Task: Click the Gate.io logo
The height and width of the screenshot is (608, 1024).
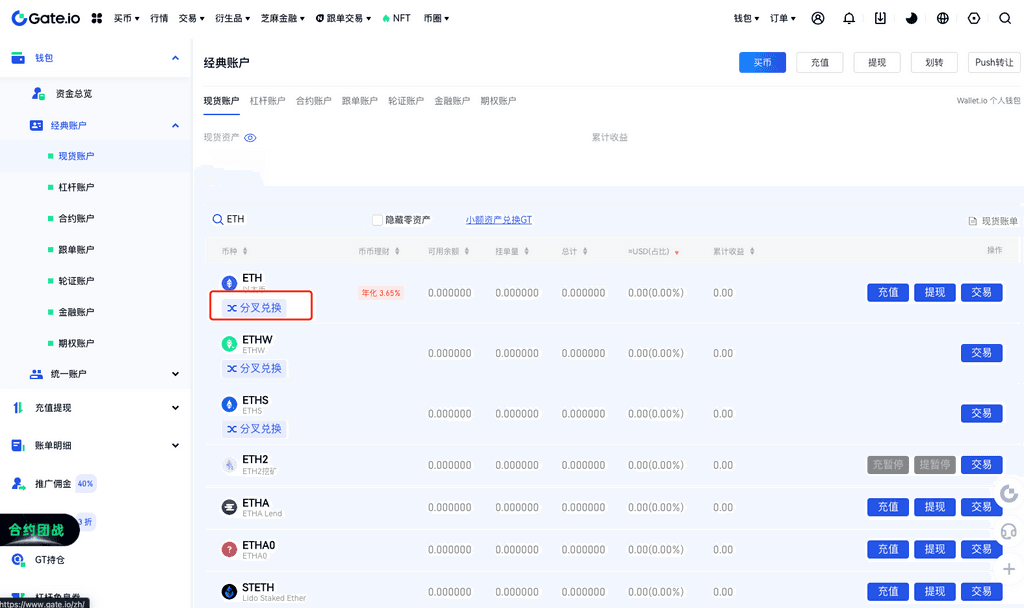Action: 46,18
